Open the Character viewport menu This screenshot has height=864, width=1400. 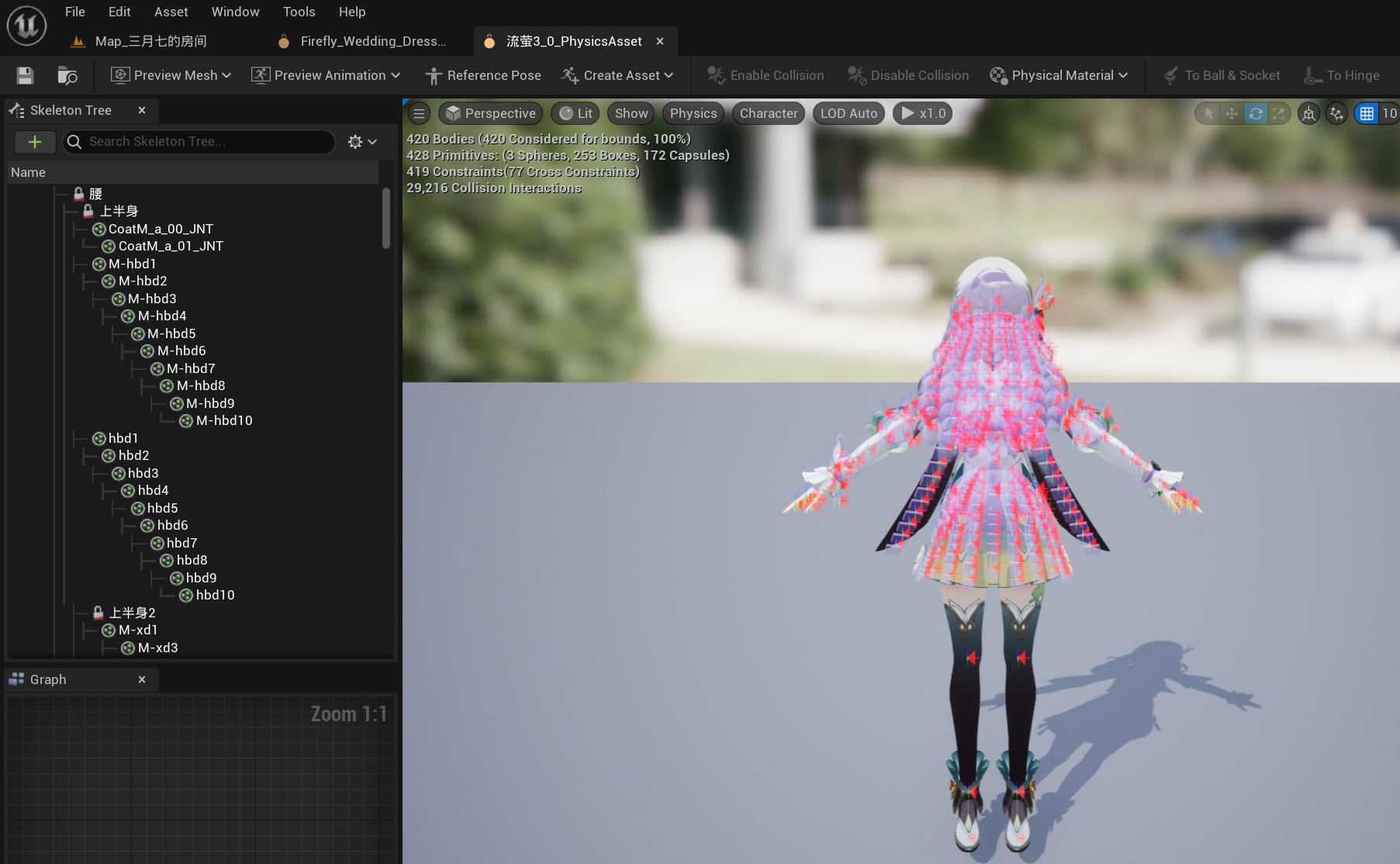point(769,113)
